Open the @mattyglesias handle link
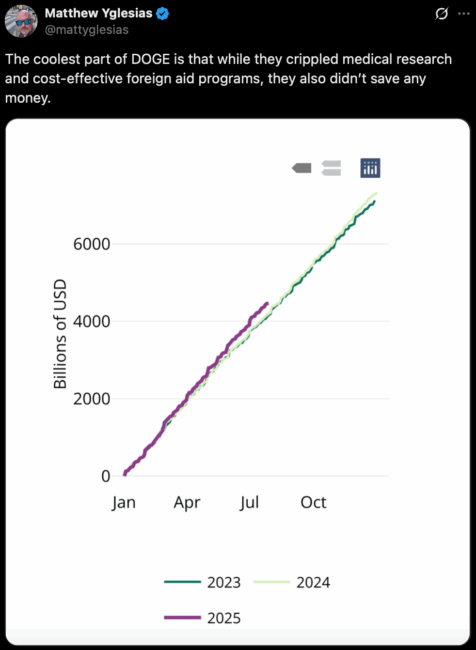 point(87,30)
